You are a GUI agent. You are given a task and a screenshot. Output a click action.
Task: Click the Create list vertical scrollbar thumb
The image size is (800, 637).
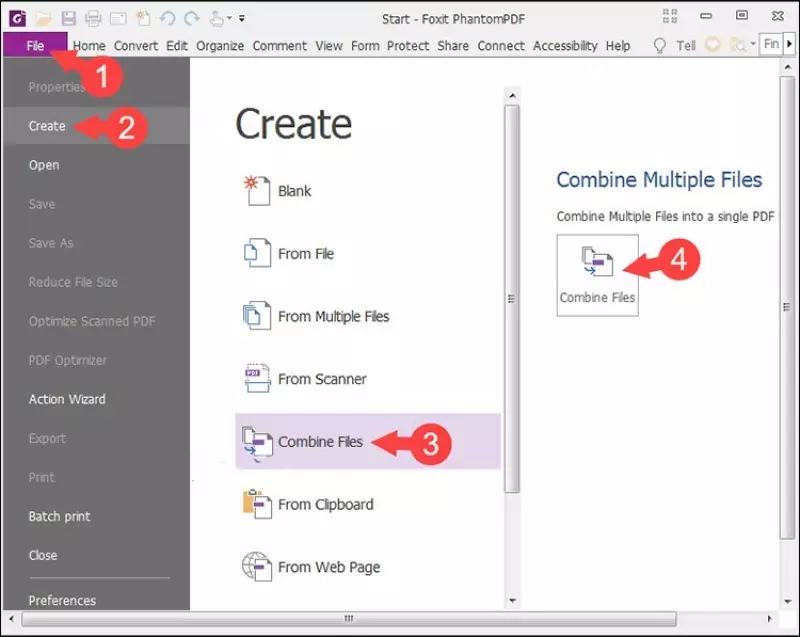[x=512, y=299]
